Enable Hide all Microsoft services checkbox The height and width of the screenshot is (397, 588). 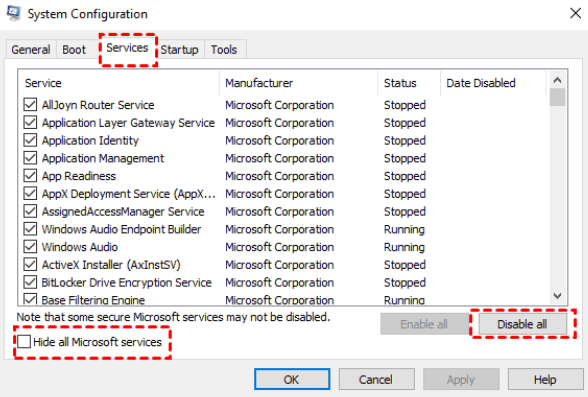pos(24,342)
